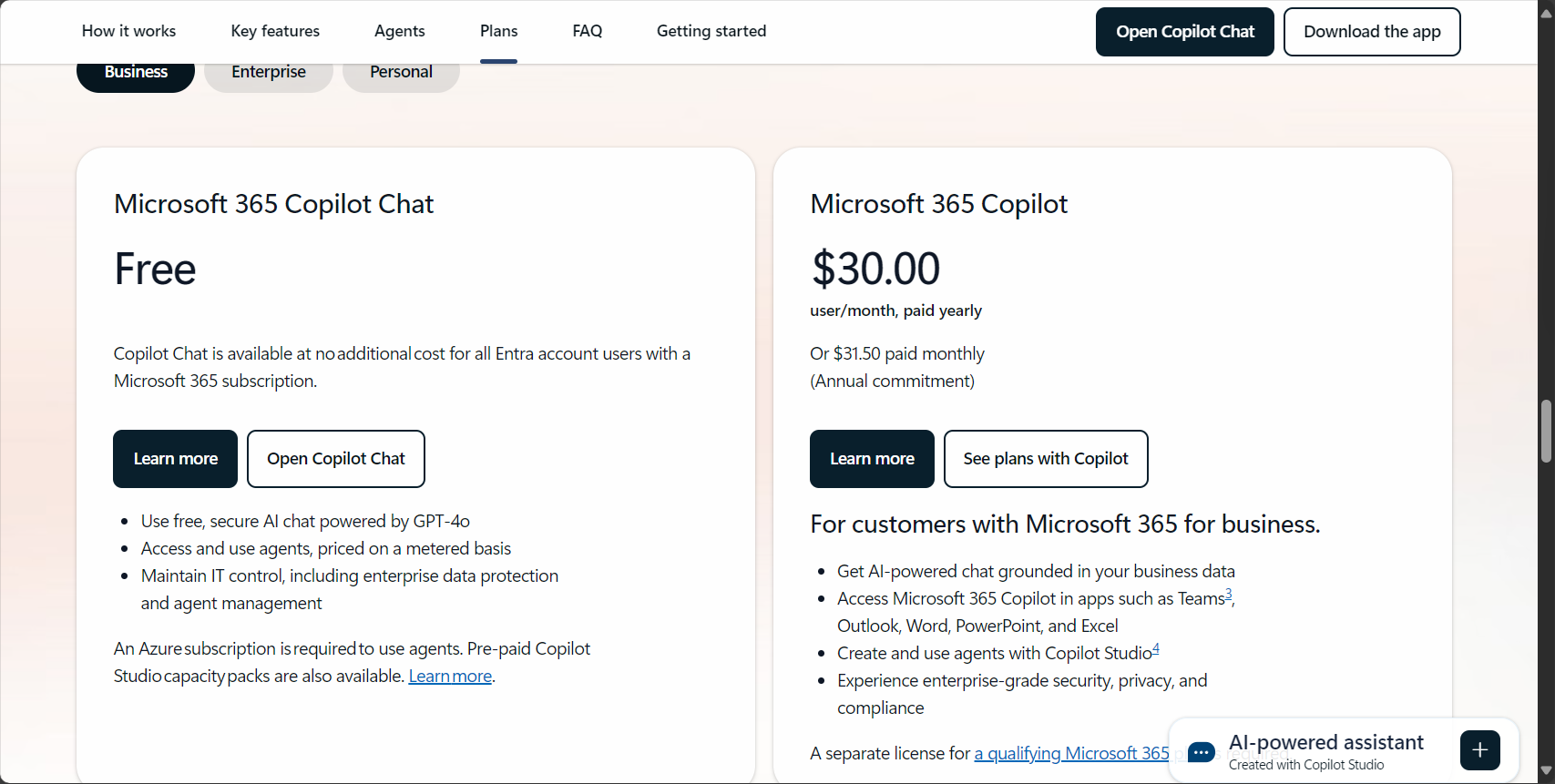Click Open Copilot Chat in the Free card
The width and height of the screenshot is (1555, 784).
336,459
